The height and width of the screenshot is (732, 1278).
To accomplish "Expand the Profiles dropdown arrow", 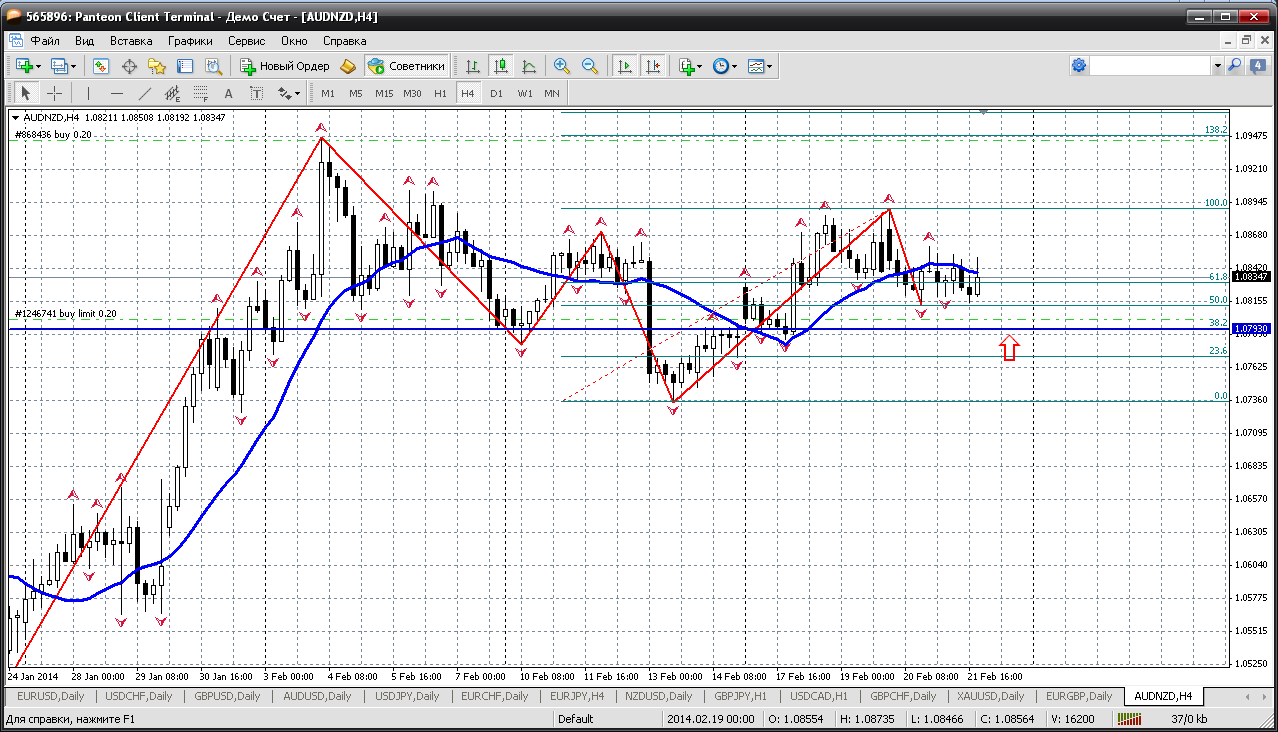I will click(x=73, y=66).
